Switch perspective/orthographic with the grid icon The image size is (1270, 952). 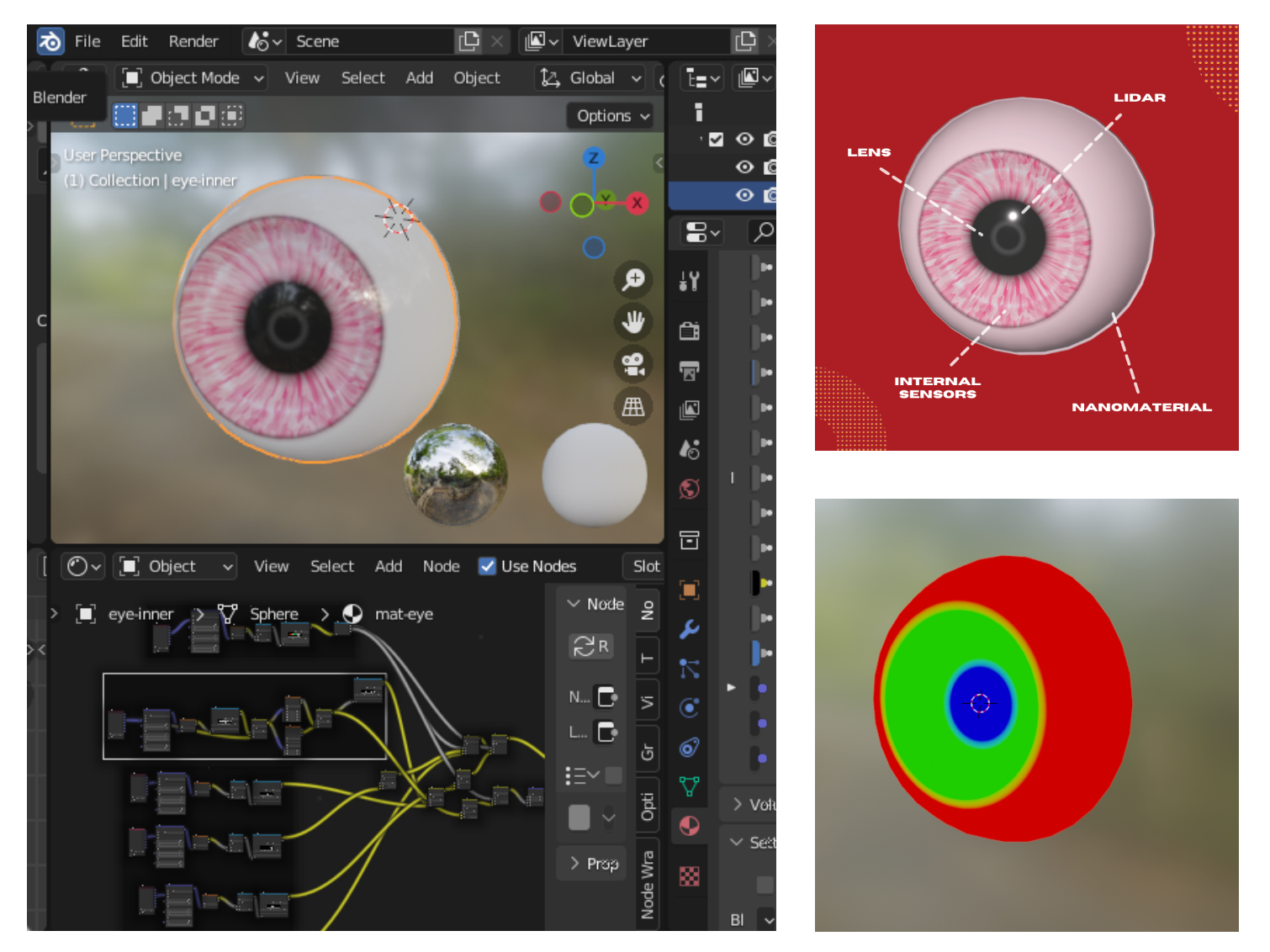point(633,407)
